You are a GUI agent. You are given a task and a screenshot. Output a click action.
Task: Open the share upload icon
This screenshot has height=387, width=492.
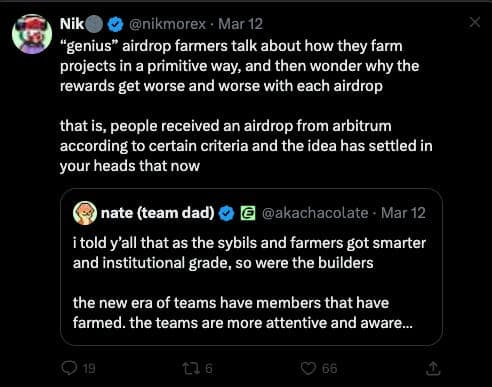(x=433, y=368)
